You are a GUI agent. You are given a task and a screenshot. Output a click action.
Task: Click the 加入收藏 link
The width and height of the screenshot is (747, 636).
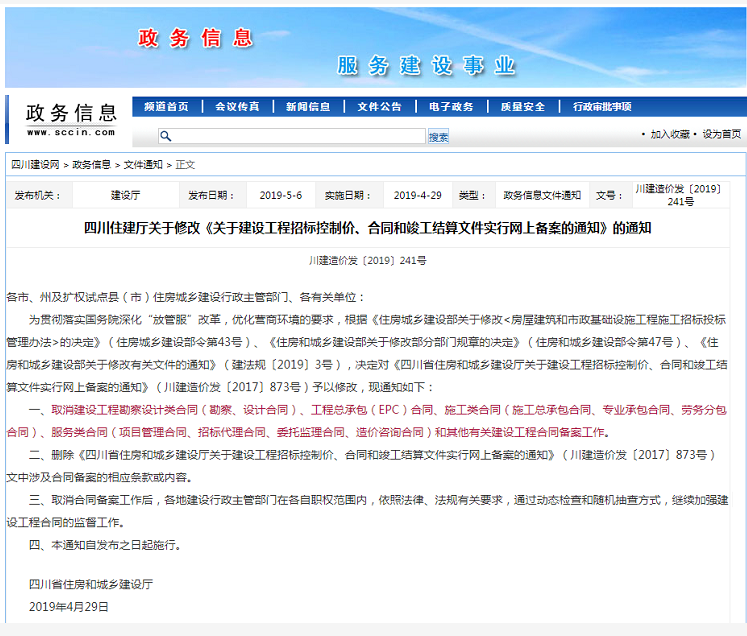(x=669, y=134)
